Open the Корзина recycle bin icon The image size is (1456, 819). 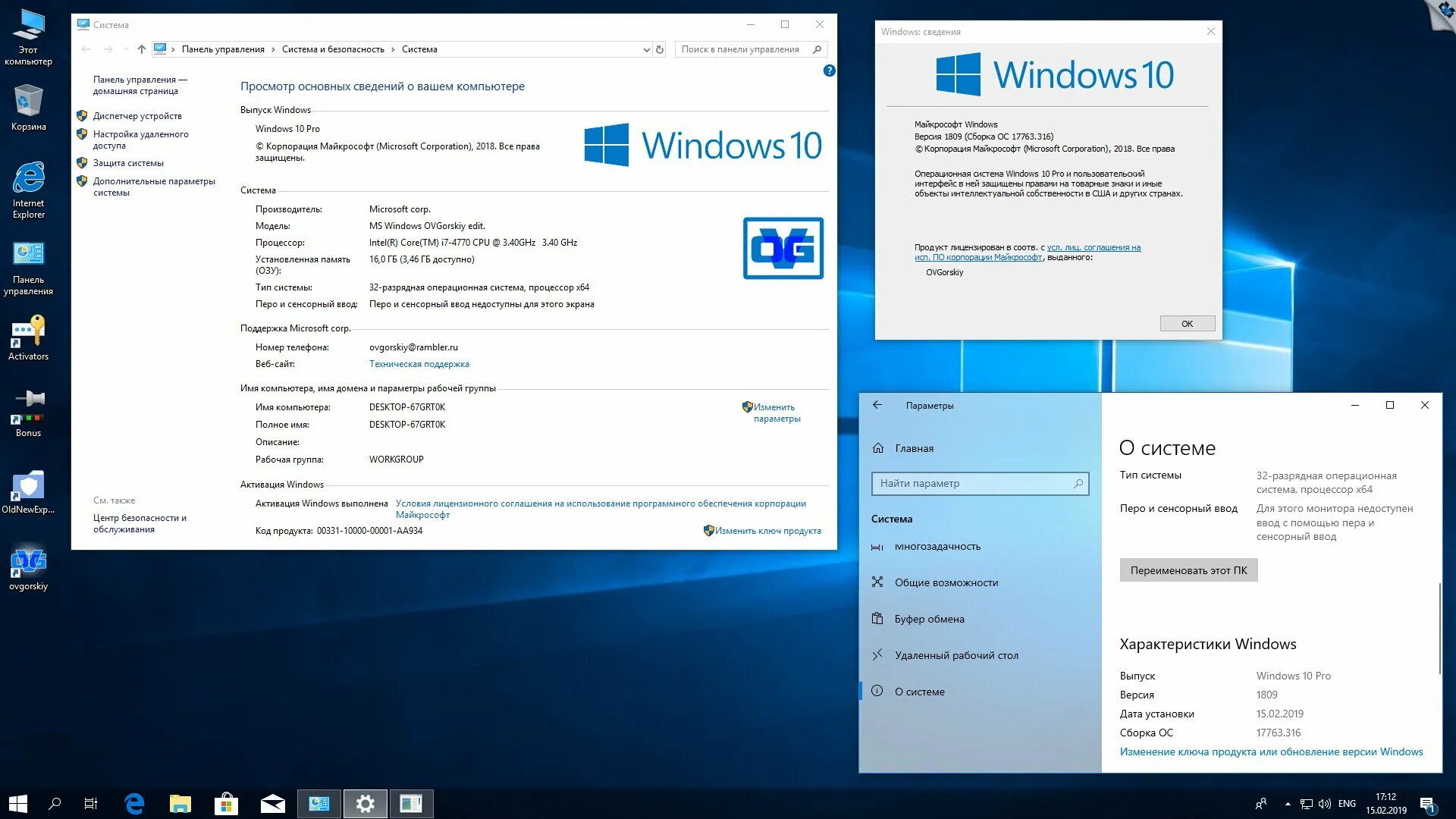point(28,108)
